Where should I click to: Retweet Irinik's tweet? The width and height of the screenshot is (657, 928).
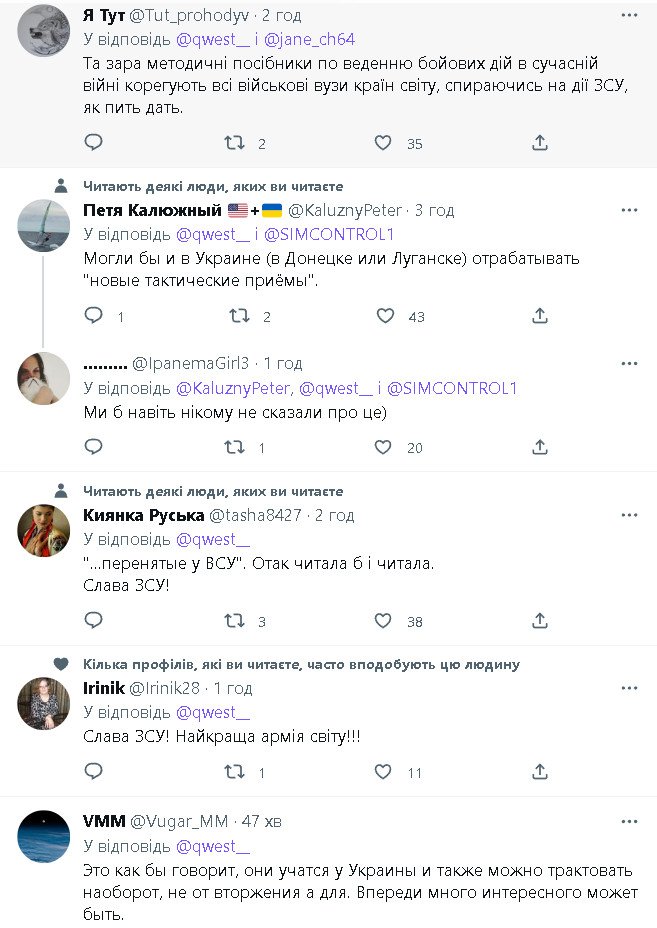[235, 772]
